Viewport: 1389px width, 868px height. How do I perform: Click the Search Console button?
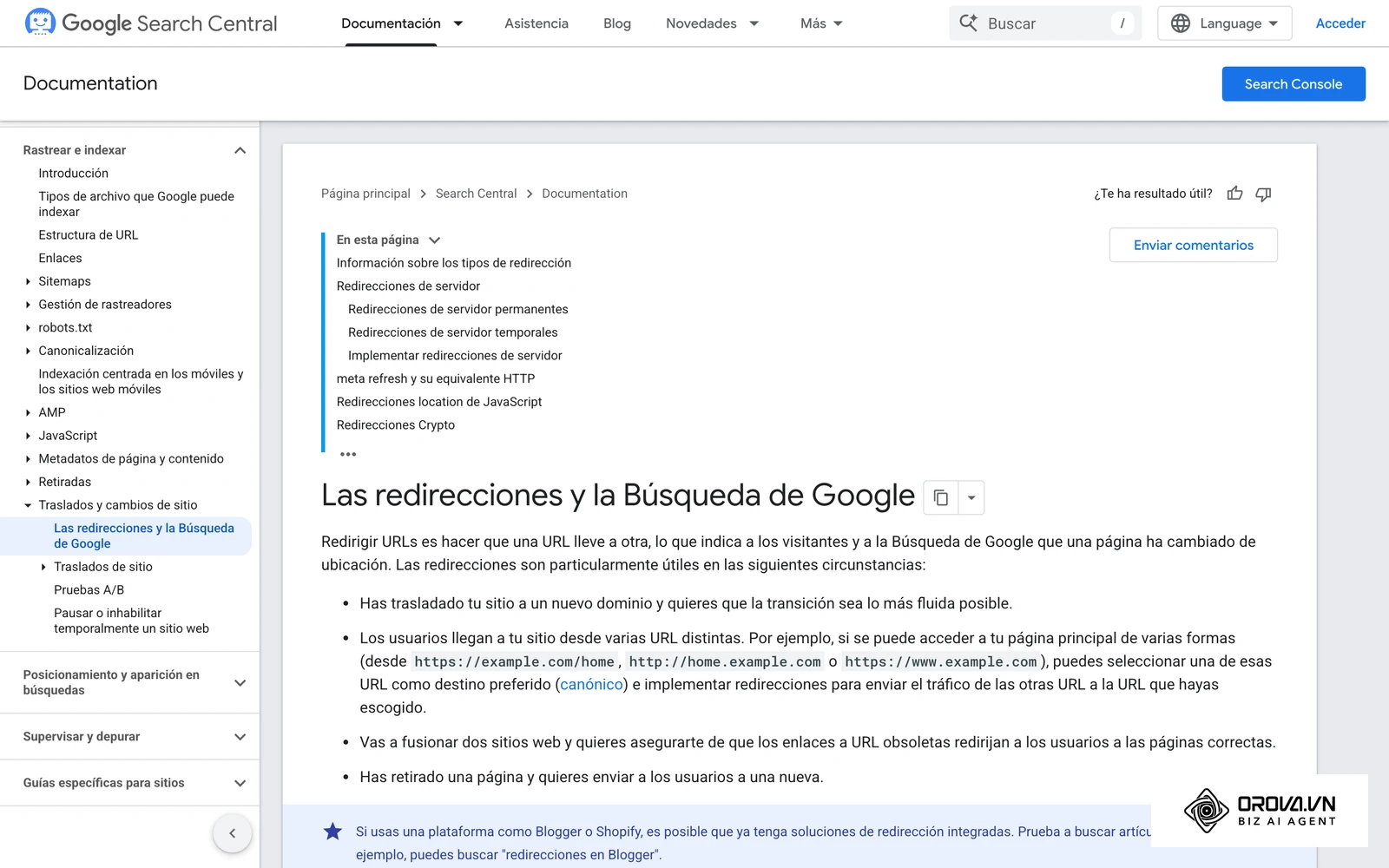point(1294,84)
